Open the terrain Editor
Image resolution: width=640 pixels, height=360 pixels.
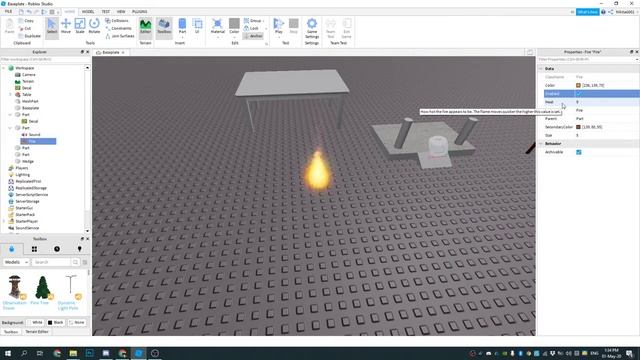(x=145, y=26)
